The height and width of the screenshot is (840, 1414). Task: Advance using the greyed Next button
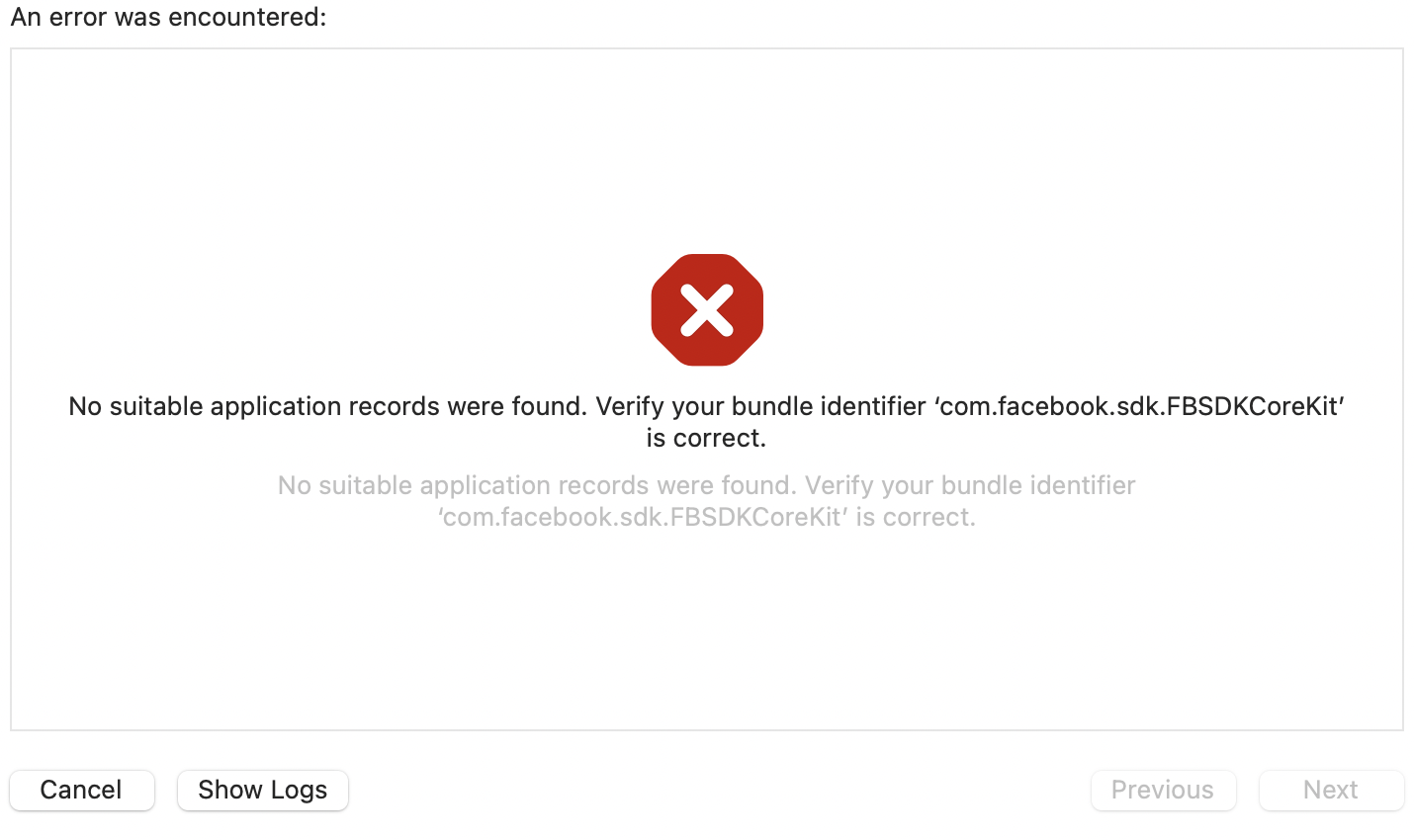pyautogui.click(x=1331, y=790)
